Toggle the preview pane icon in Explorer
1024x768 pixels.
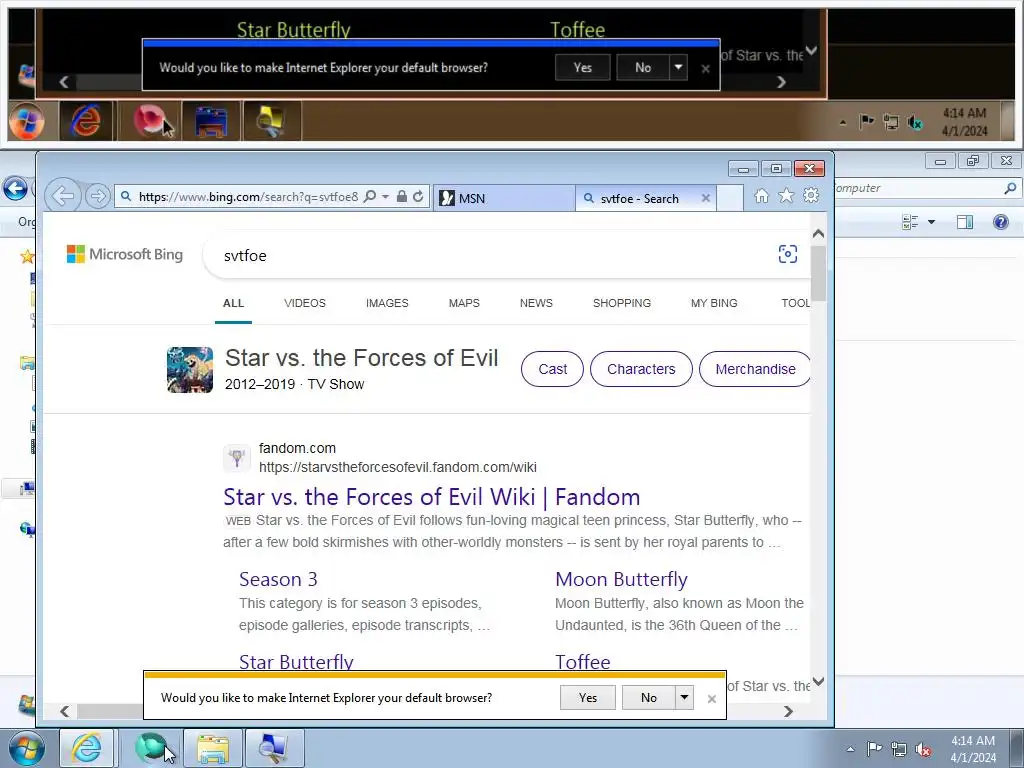(965, 222)
